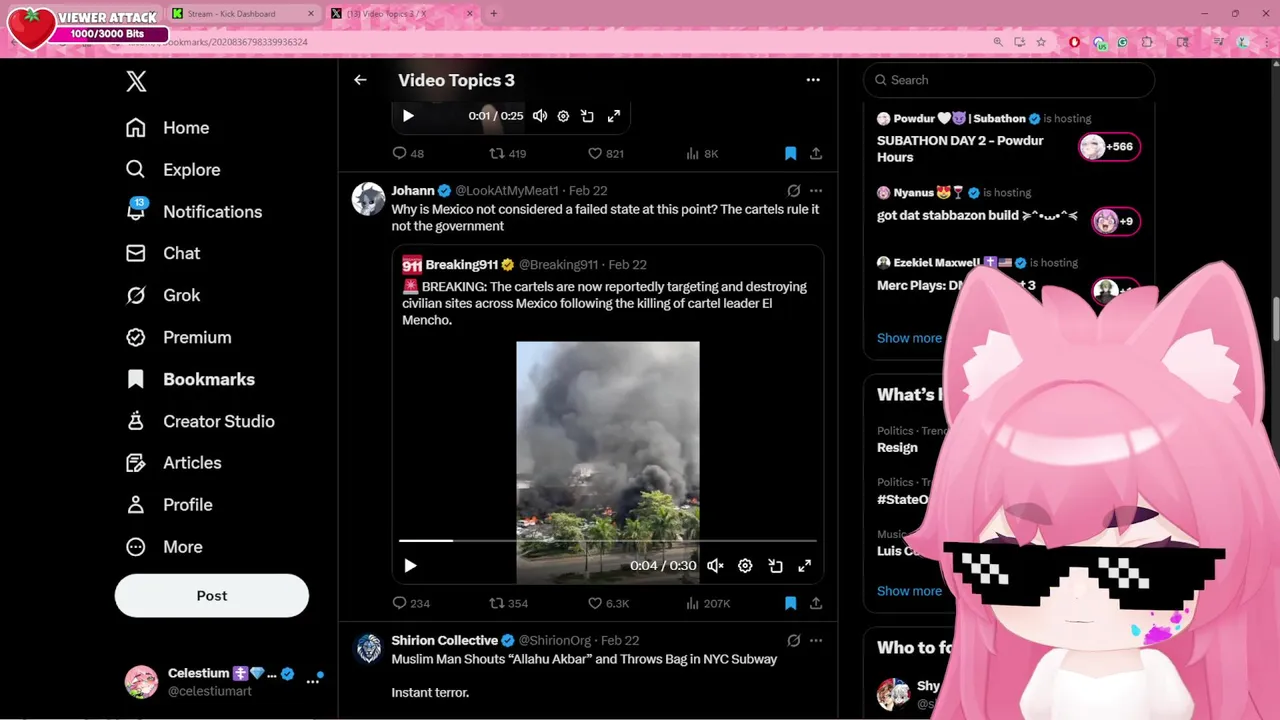This screenshot has height=720, width=1280.
Task: Enter fullscreen on the top video
Action: pyautogui.click(x=614, y=116)
